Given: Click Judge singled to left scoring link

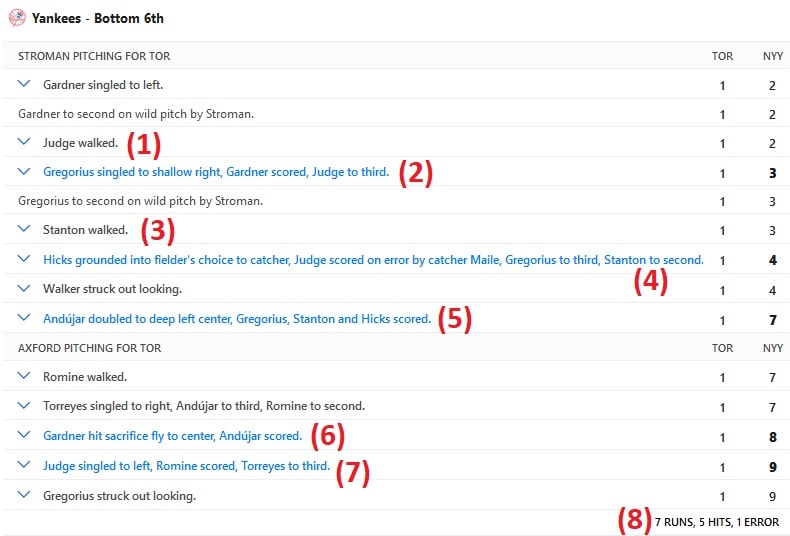Looking at the screenshot, I should coord(186,466).
